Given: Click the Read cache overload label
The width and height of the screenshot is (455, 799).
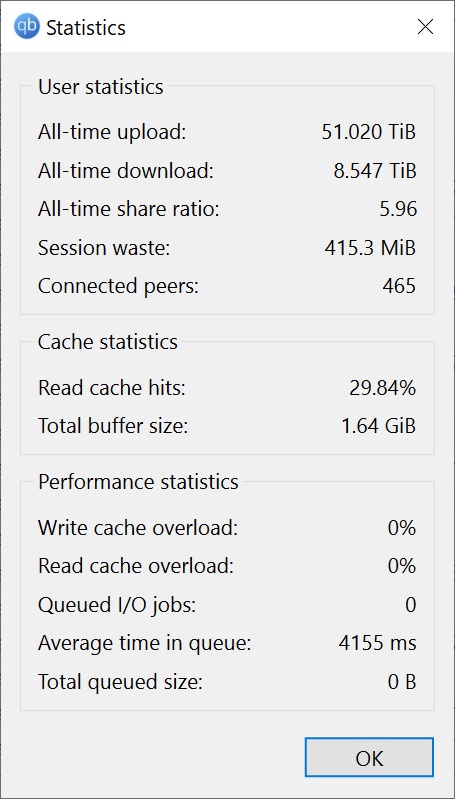Looking at the screenshot, I should click(x=136, y=566).
